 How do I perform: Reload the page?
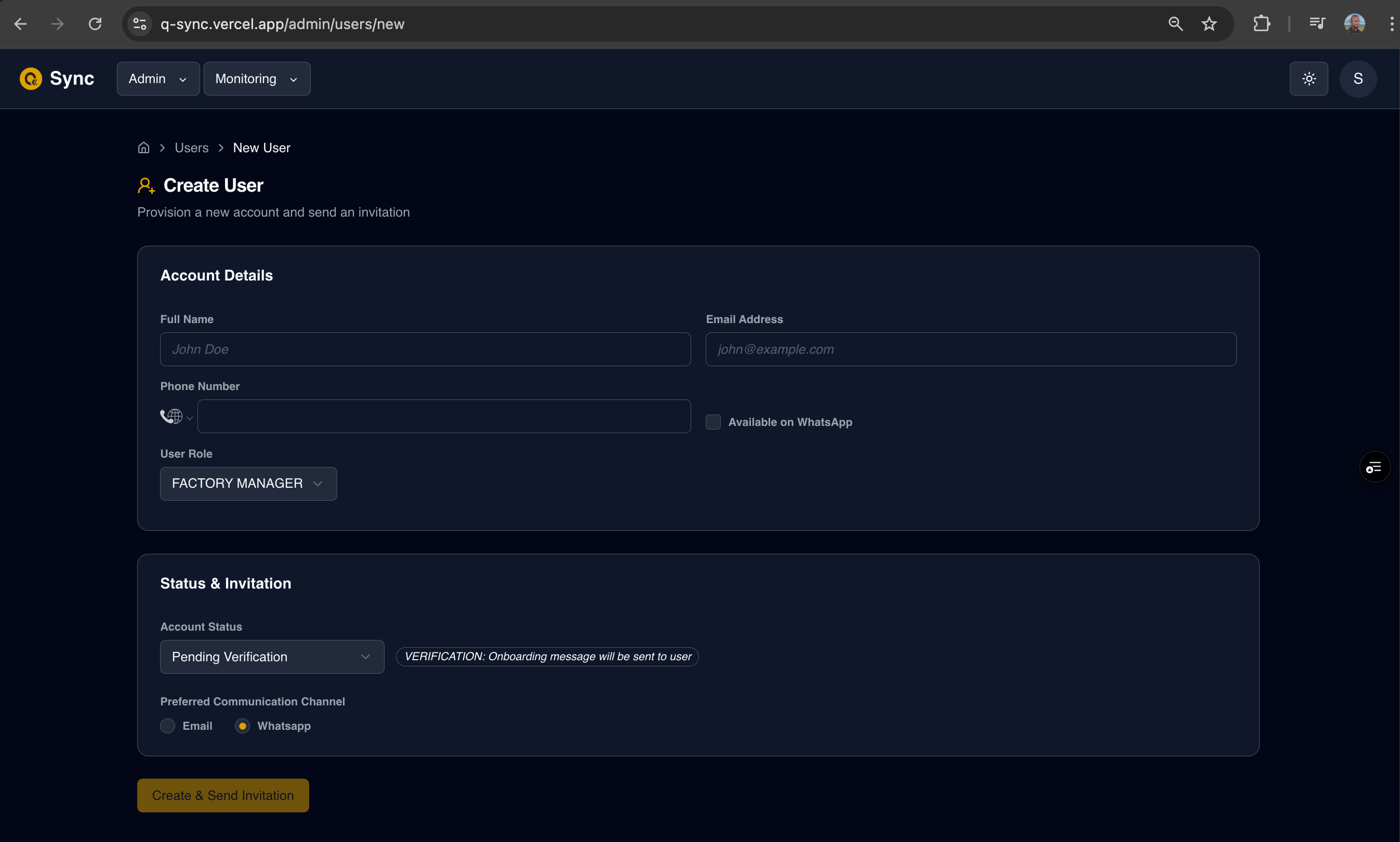coord(95,23)
